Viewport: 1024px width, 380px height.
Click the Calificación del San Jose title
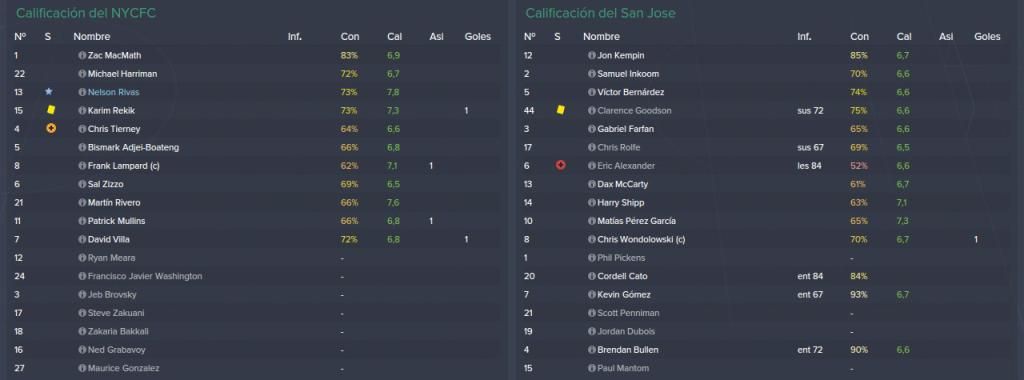click(x=600, y=13)
